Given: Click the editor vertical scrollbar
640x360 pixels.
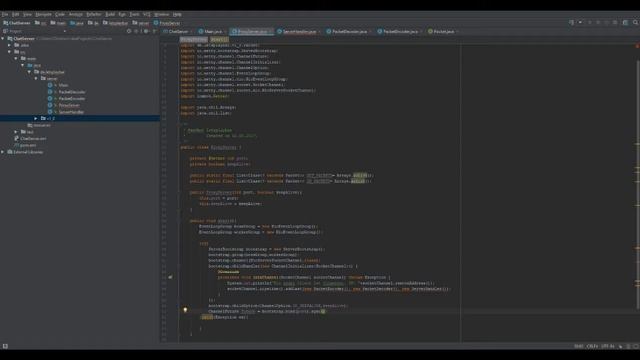Looking at the screenshot, I should click(638, 184).
